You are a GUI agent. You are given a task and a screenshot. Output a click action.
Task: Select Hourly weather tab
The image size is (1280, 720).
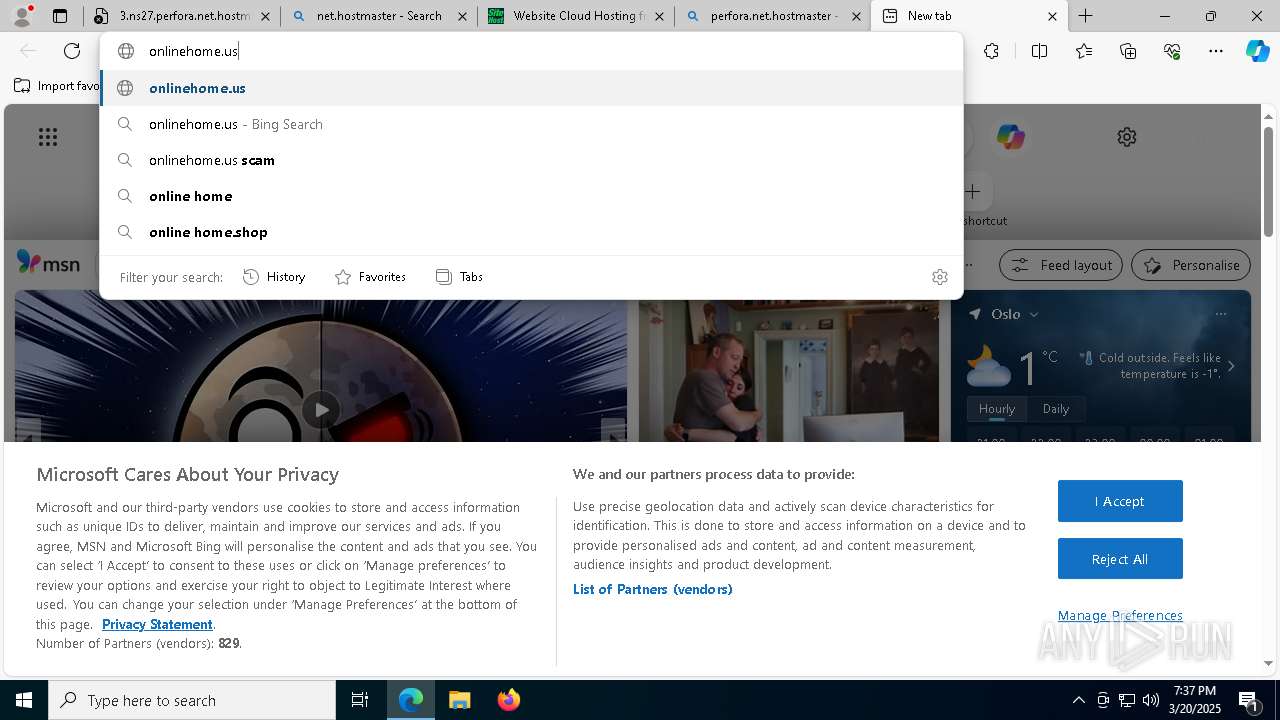[x=997, y=409]
